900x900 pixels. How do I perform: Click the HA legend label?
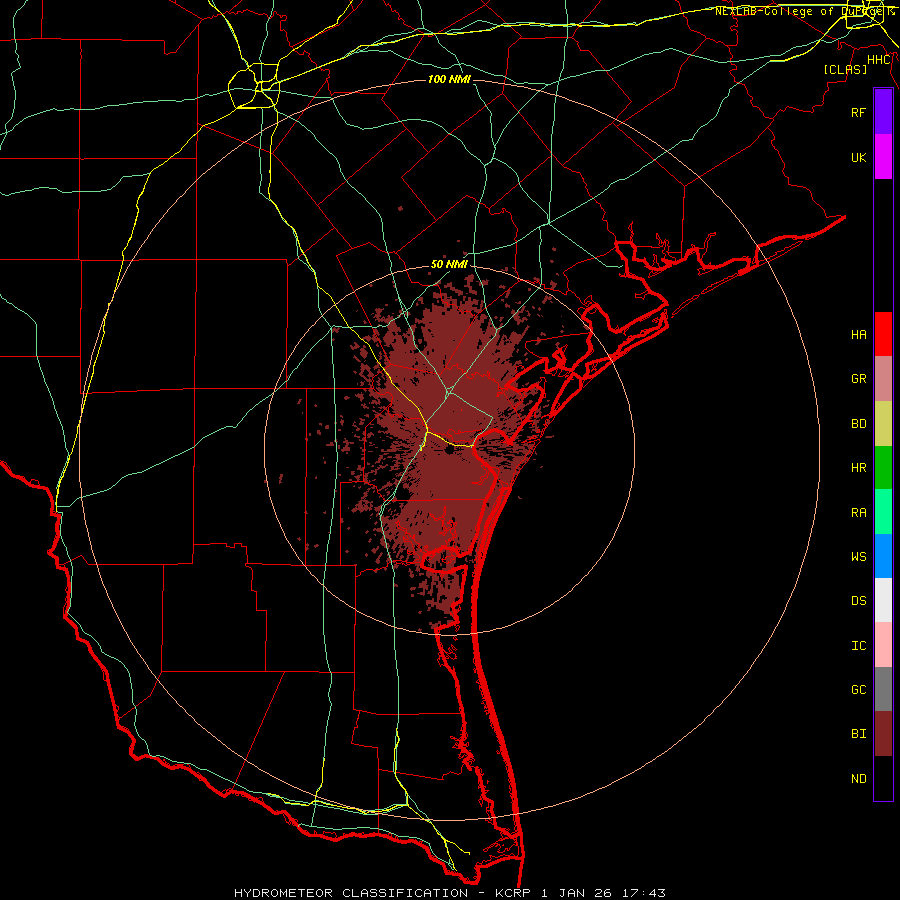coord(858,334)
